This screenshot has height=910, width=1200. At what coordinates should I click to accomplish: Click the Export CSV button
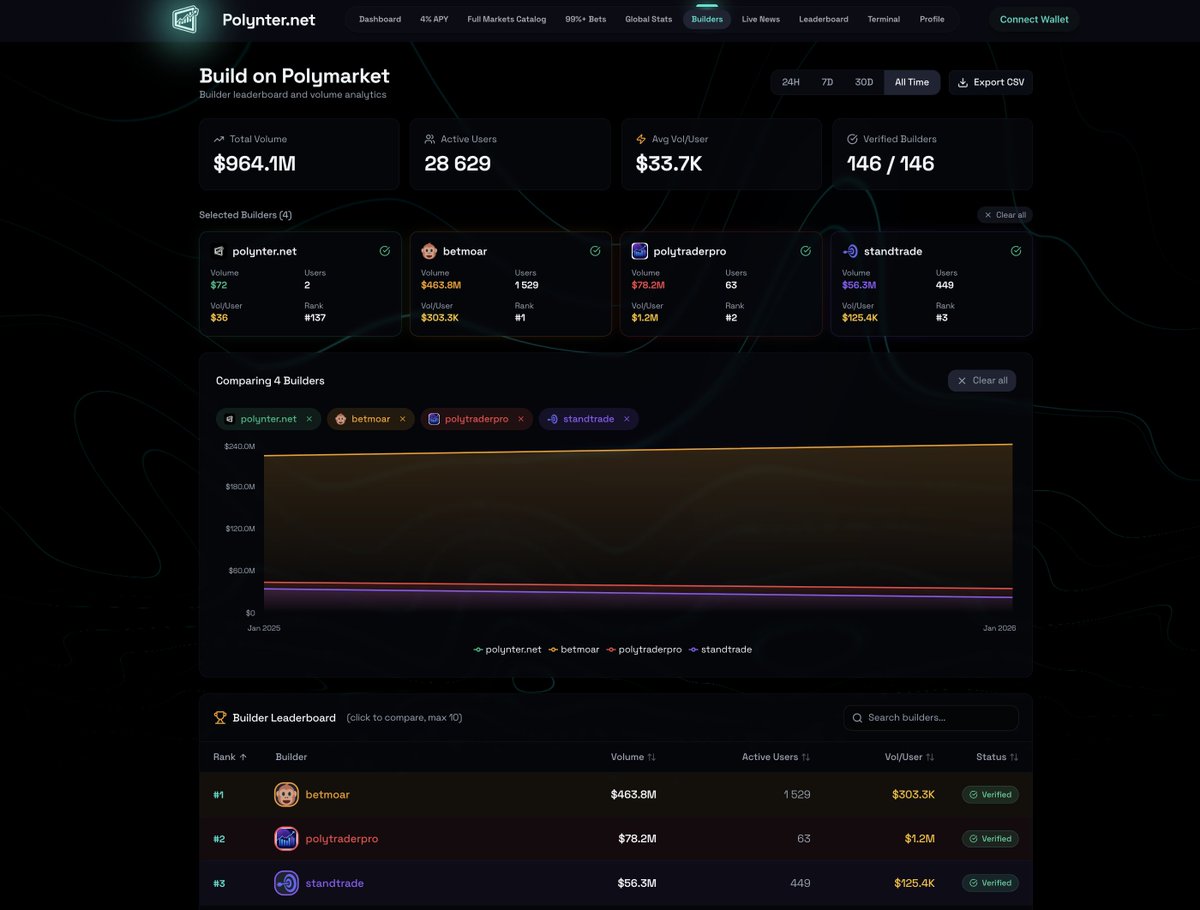tap(991, 82)
